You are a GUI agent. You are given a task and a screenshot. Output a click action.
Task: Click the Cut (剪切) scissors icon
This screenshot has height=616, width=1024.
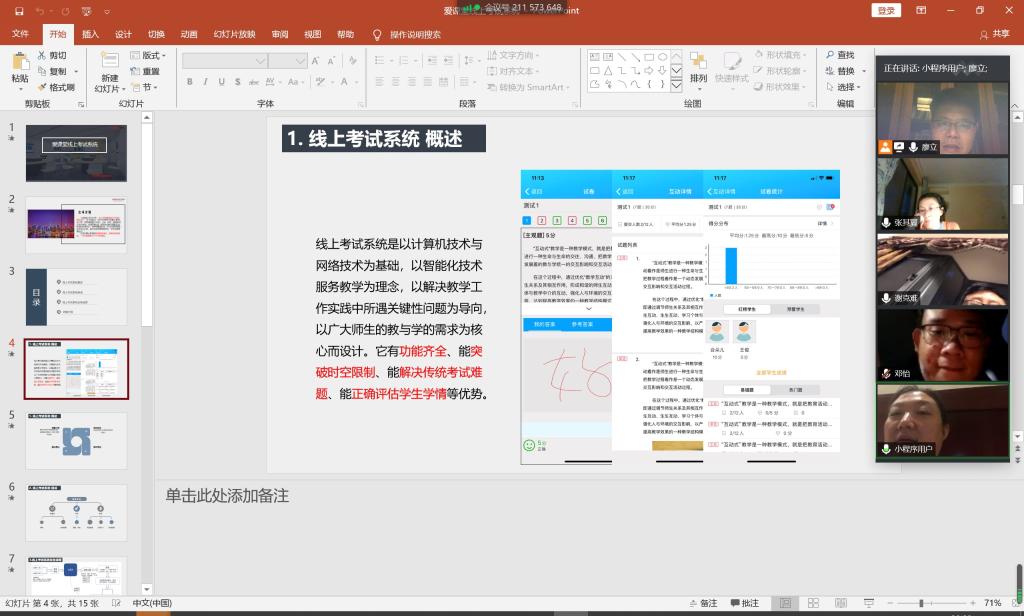43,56
